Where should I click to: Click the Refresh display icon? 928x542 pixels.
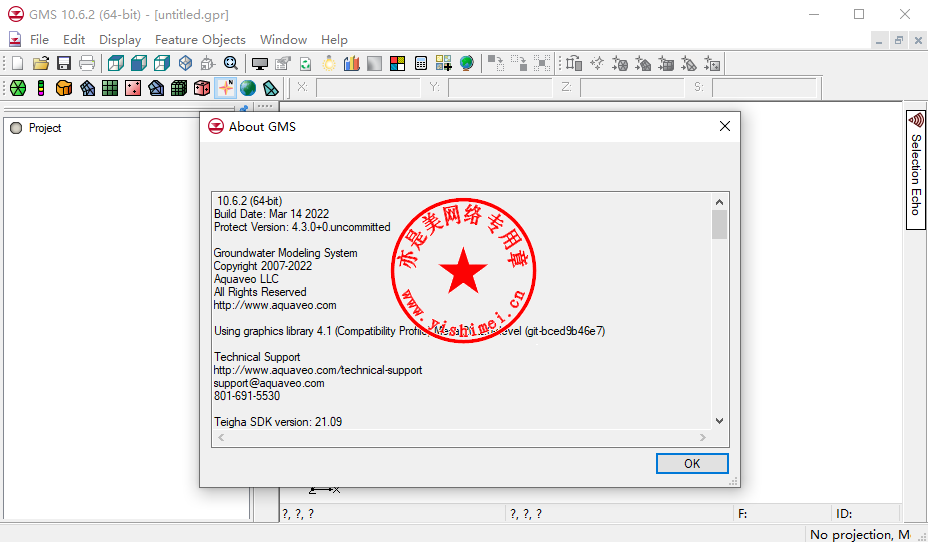305,63
